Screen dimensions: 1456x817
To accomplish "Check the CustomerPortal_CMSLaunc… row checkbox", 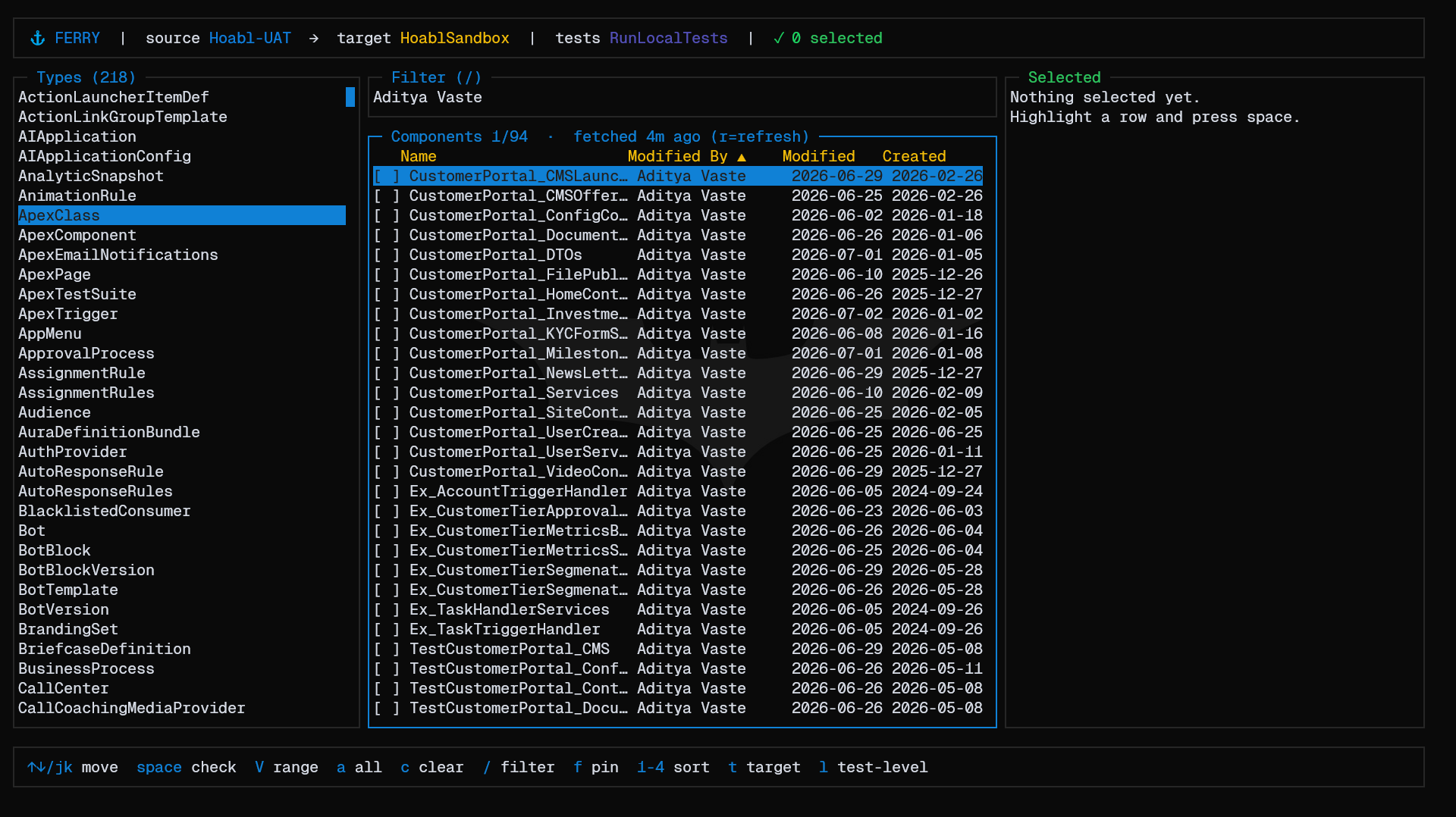I will (x=387, y=176).
